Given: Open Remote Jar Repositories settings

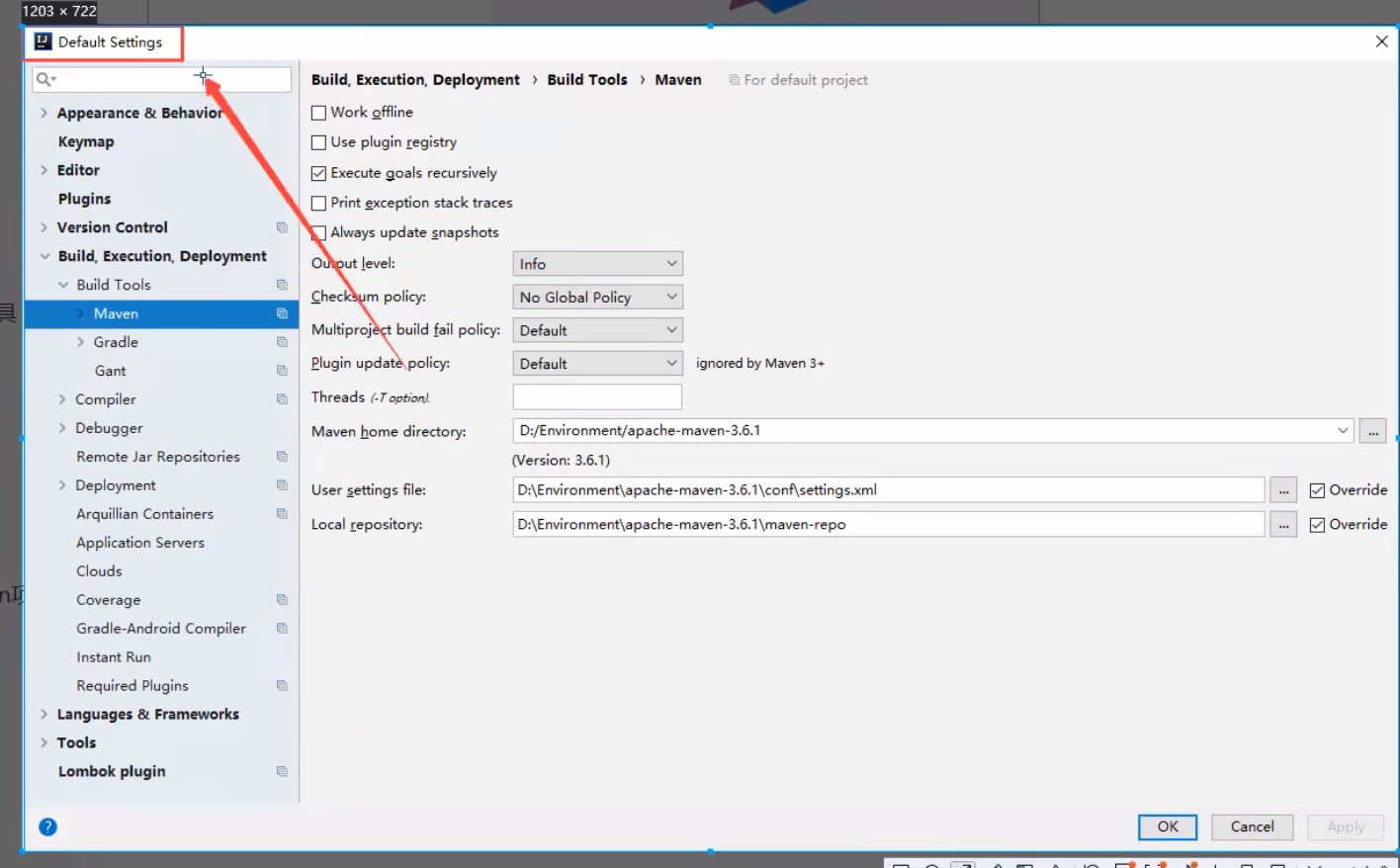Looking at the screenshot, I should click(158, 457).
